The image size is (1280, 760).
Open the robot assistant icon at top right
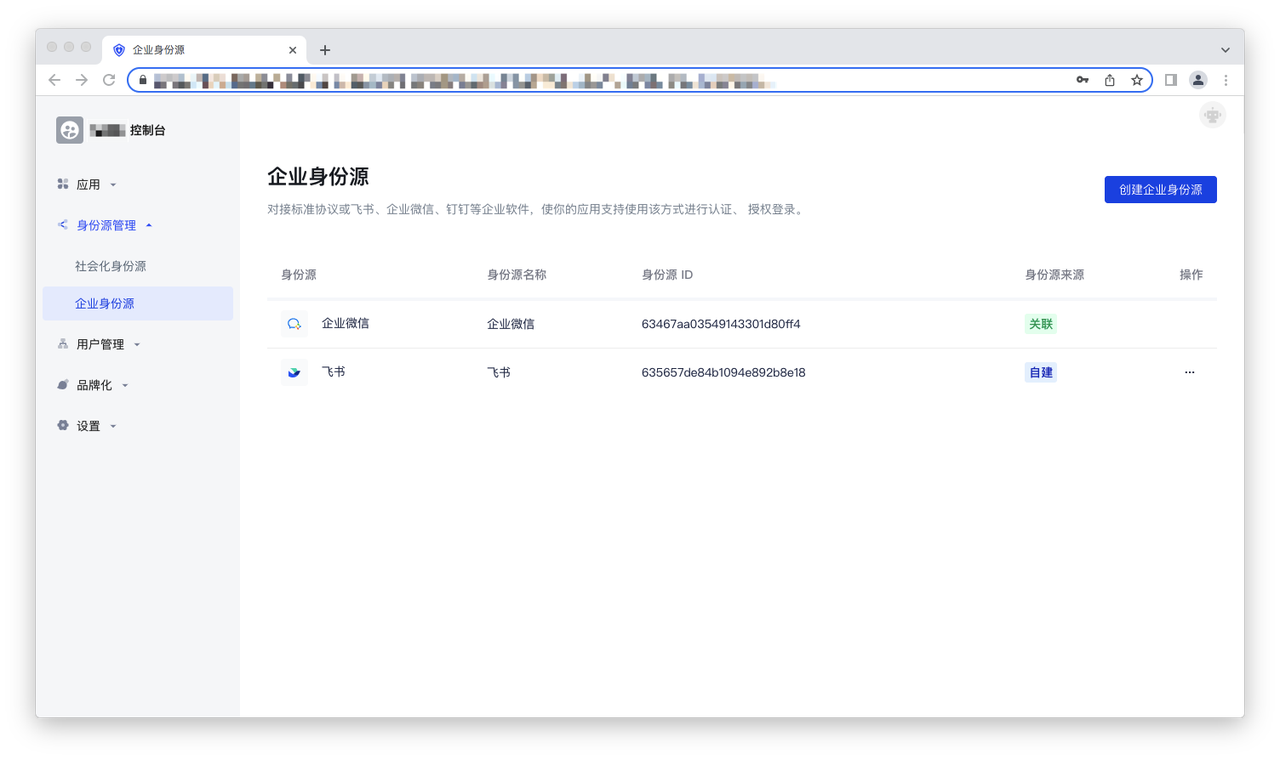pyautogui.click(x=1212, y=115)
